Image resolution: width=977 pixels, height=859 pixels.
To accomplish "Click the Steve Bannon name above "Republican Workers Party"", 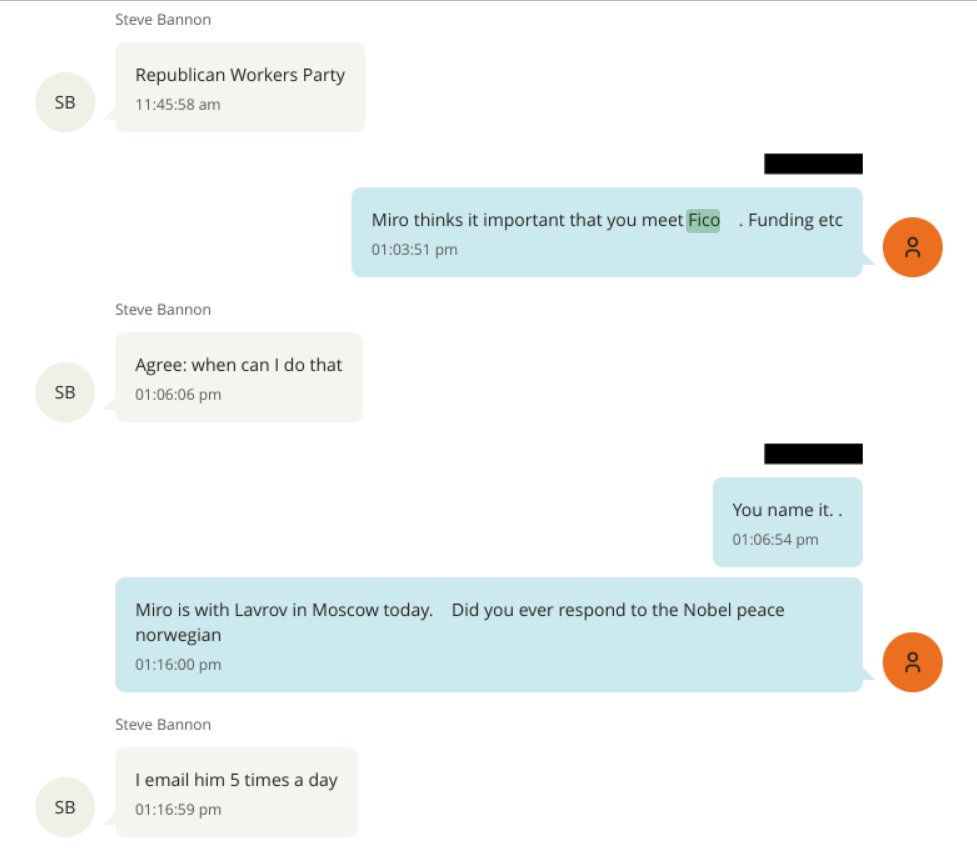I will click(163, 19).
